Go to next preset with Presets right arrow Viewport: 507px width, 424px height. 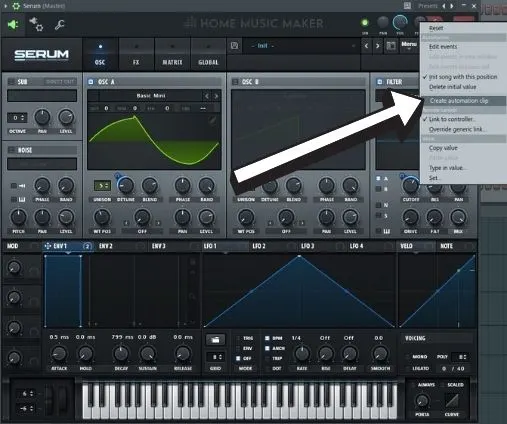coord(452,6)
